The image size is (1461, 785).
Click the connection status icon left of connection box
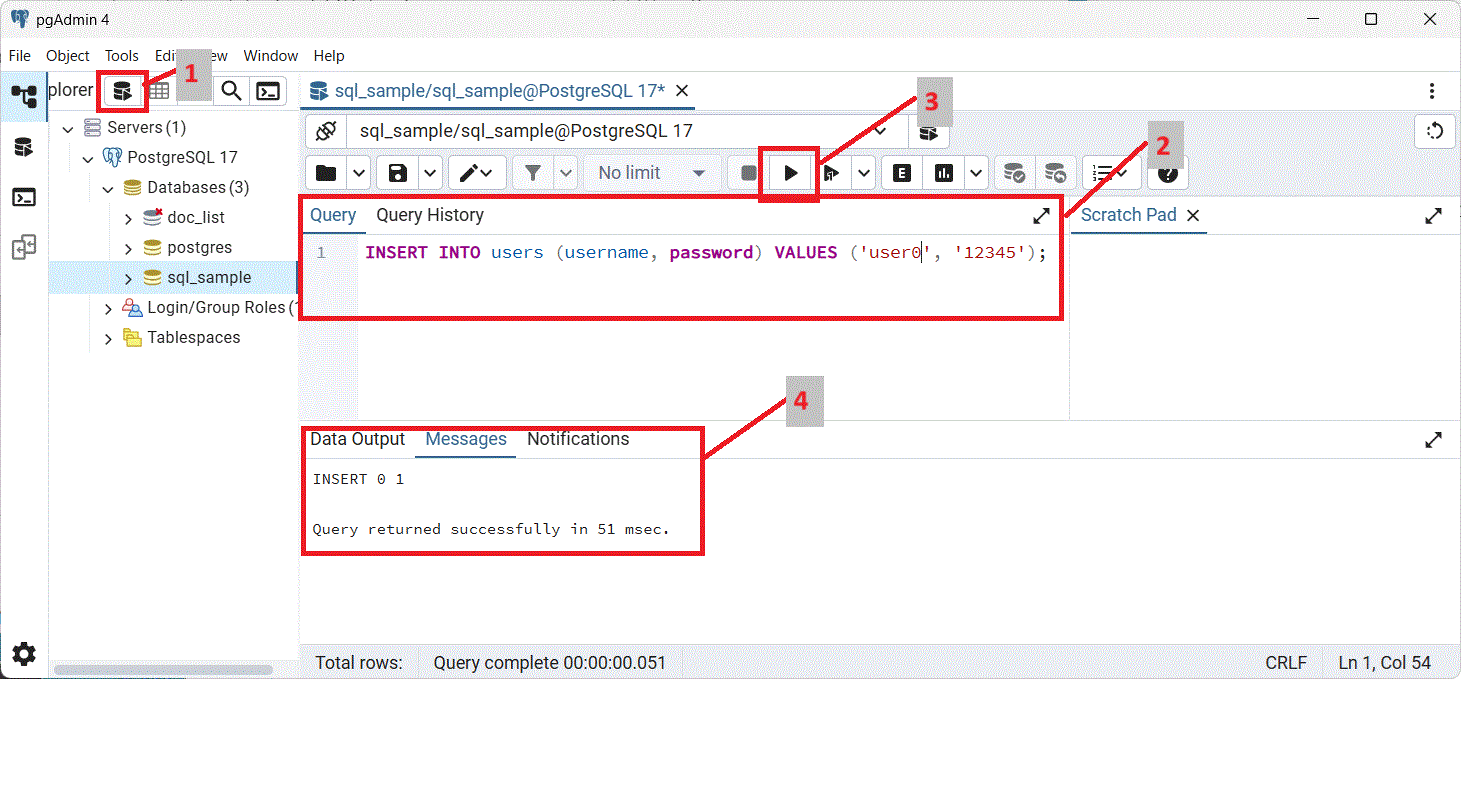click(x=326, y=131)
